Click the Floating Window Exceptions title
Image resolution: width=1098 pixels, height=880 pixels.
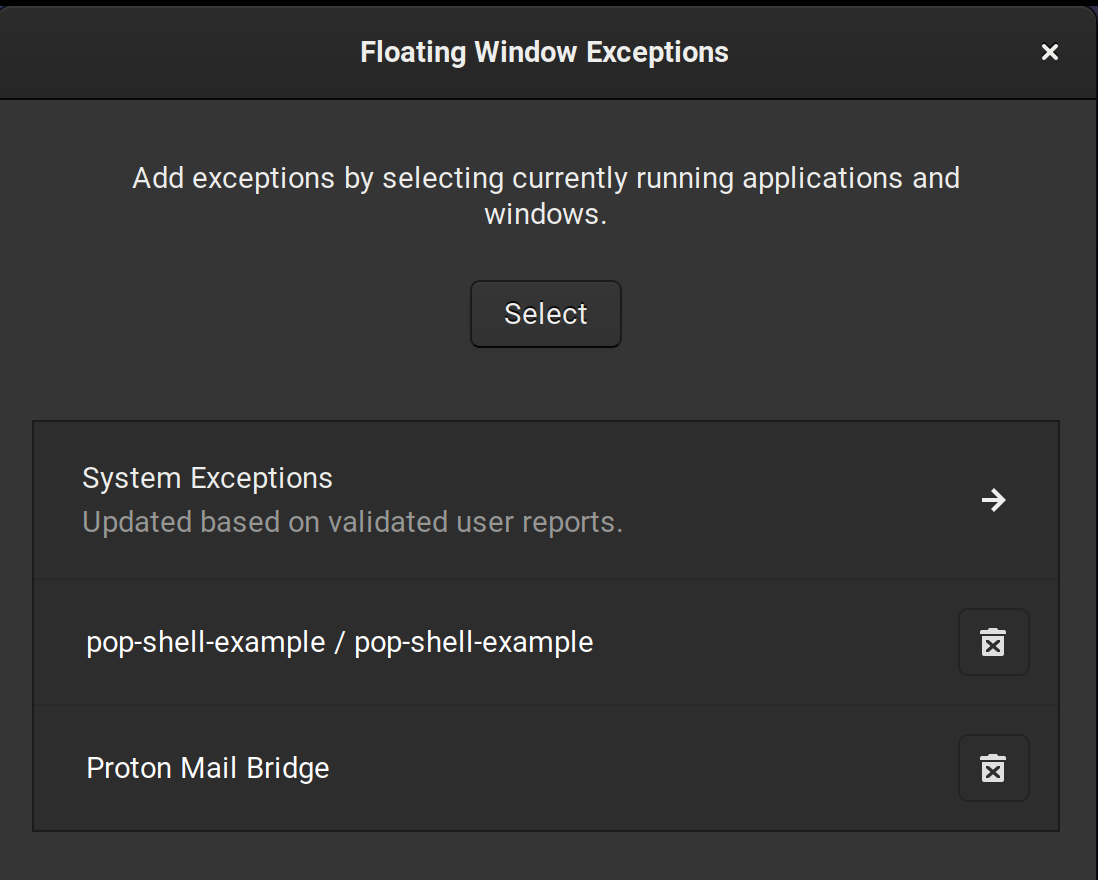coord(545,51)
